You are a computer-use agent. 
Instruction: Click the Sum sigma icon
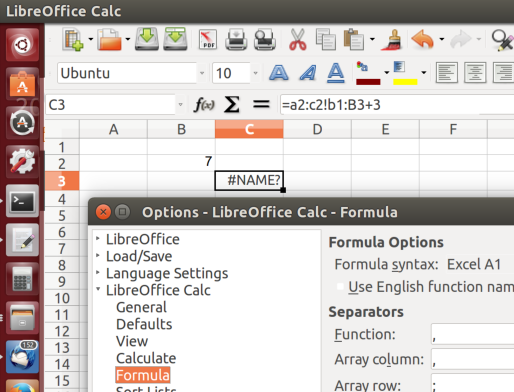[x=232, y=105]
